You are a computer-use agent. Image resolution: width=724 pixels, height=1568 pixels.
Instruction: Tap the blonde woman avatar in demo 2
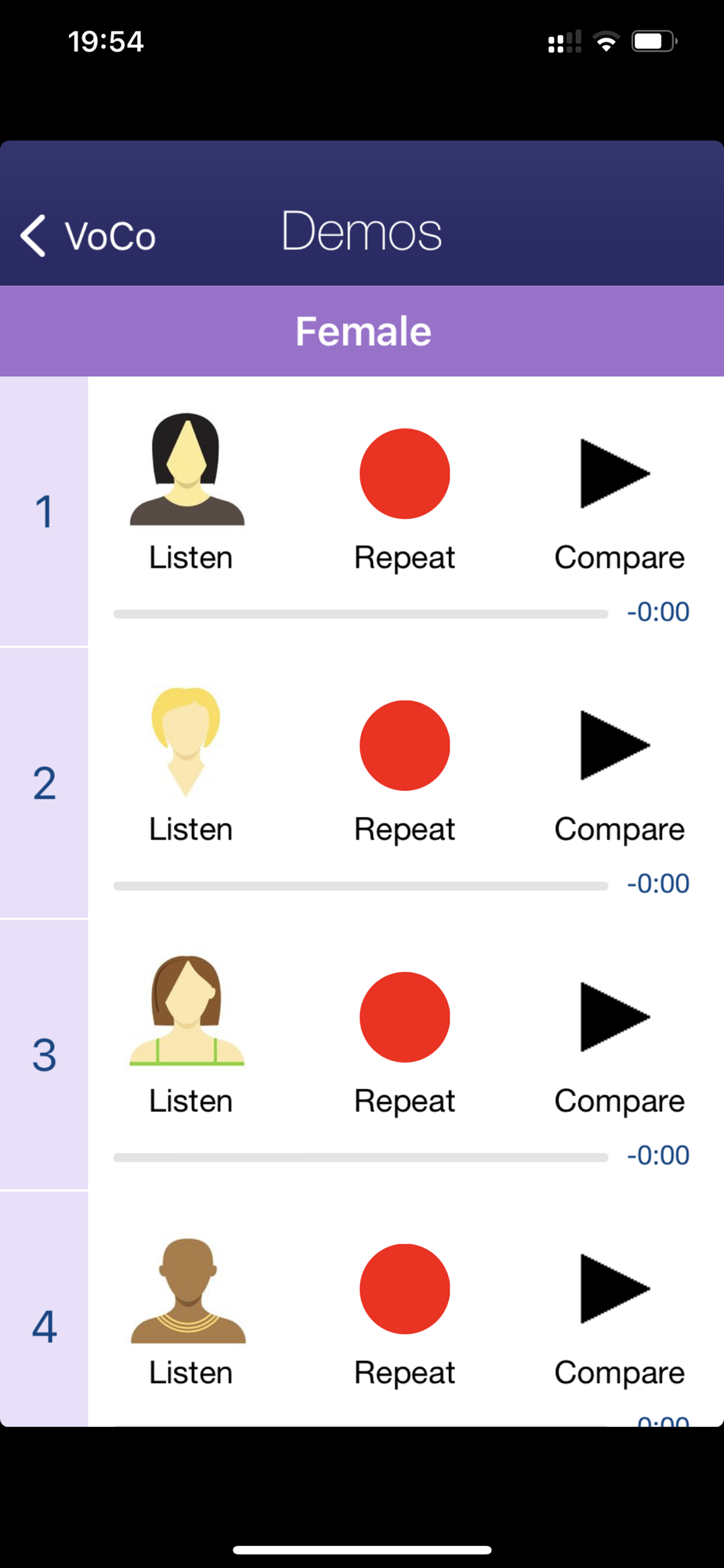(x=186, y=742)
